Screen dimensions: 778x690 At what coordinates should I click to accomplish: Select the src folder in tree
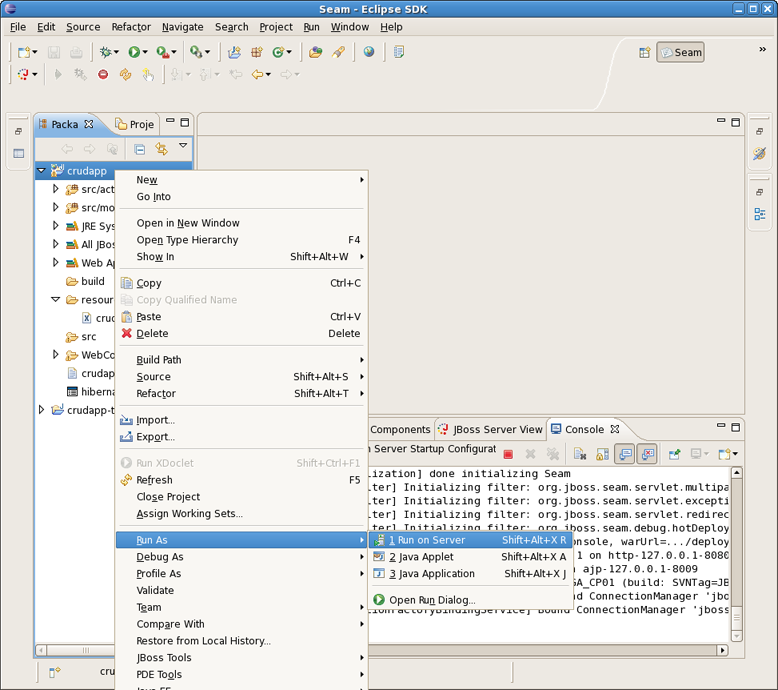tap(81, 336)
